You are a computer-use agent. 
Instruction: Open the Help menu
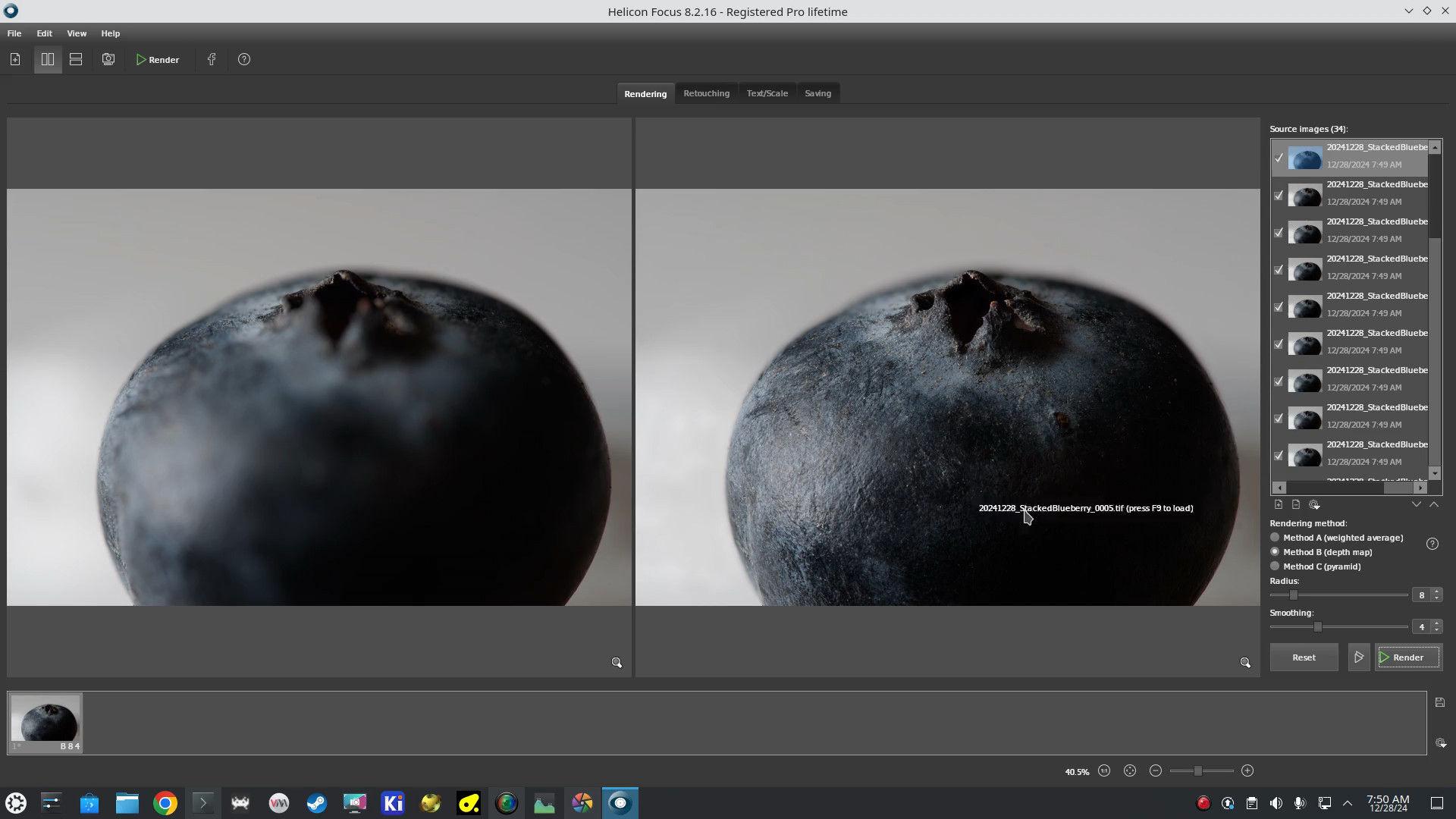coord(111,33)
